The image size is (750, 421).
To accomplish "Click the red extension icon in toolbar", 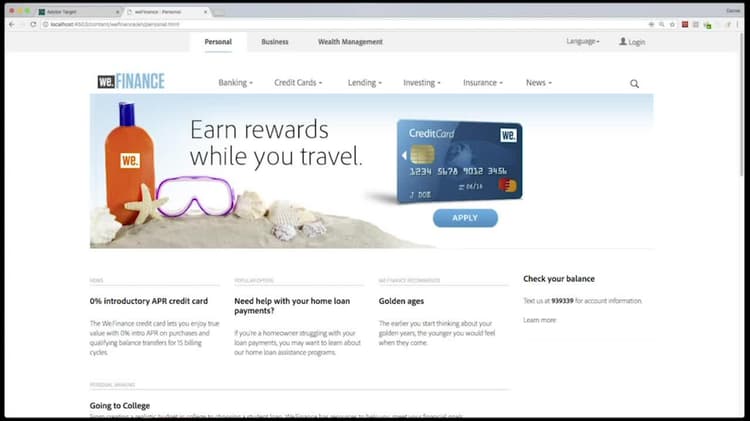I will 685,24.
